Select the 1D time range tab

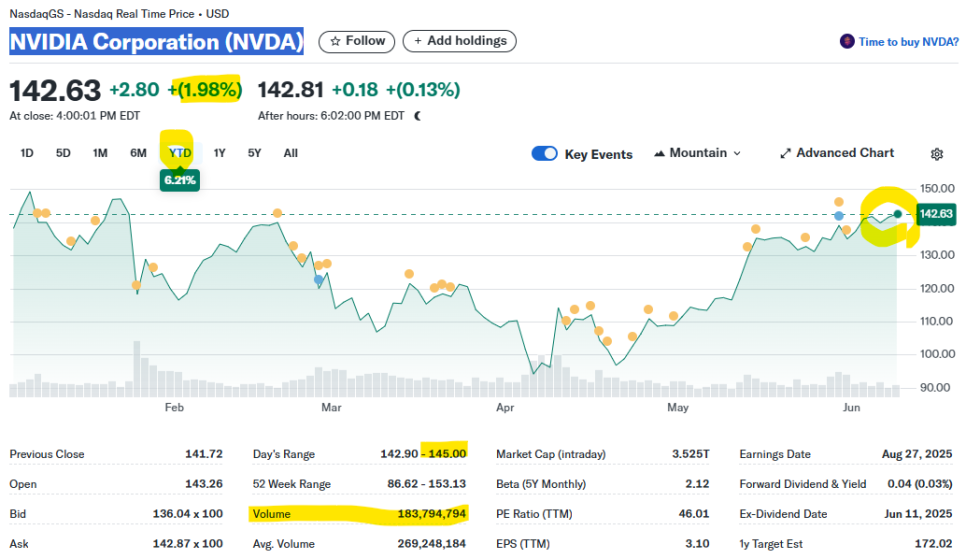click(x=26, y=153)
